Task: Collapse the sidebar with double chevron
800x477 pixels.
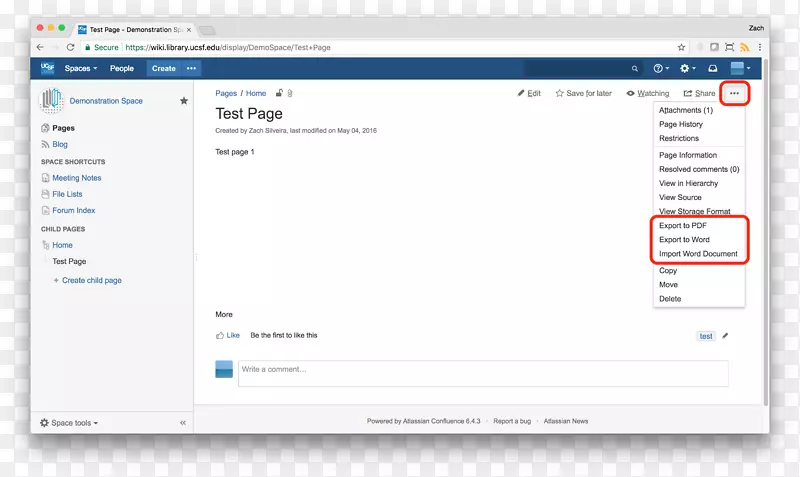Action: (x=183, y=423)
